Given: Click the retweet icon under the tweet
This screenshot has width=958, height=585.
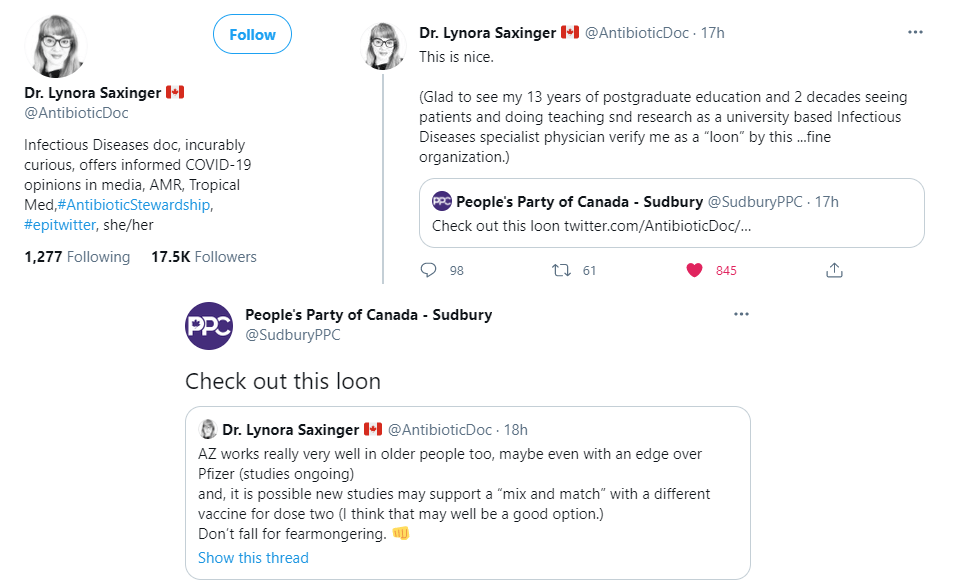Looking at the screenshot, I should 561,270.
